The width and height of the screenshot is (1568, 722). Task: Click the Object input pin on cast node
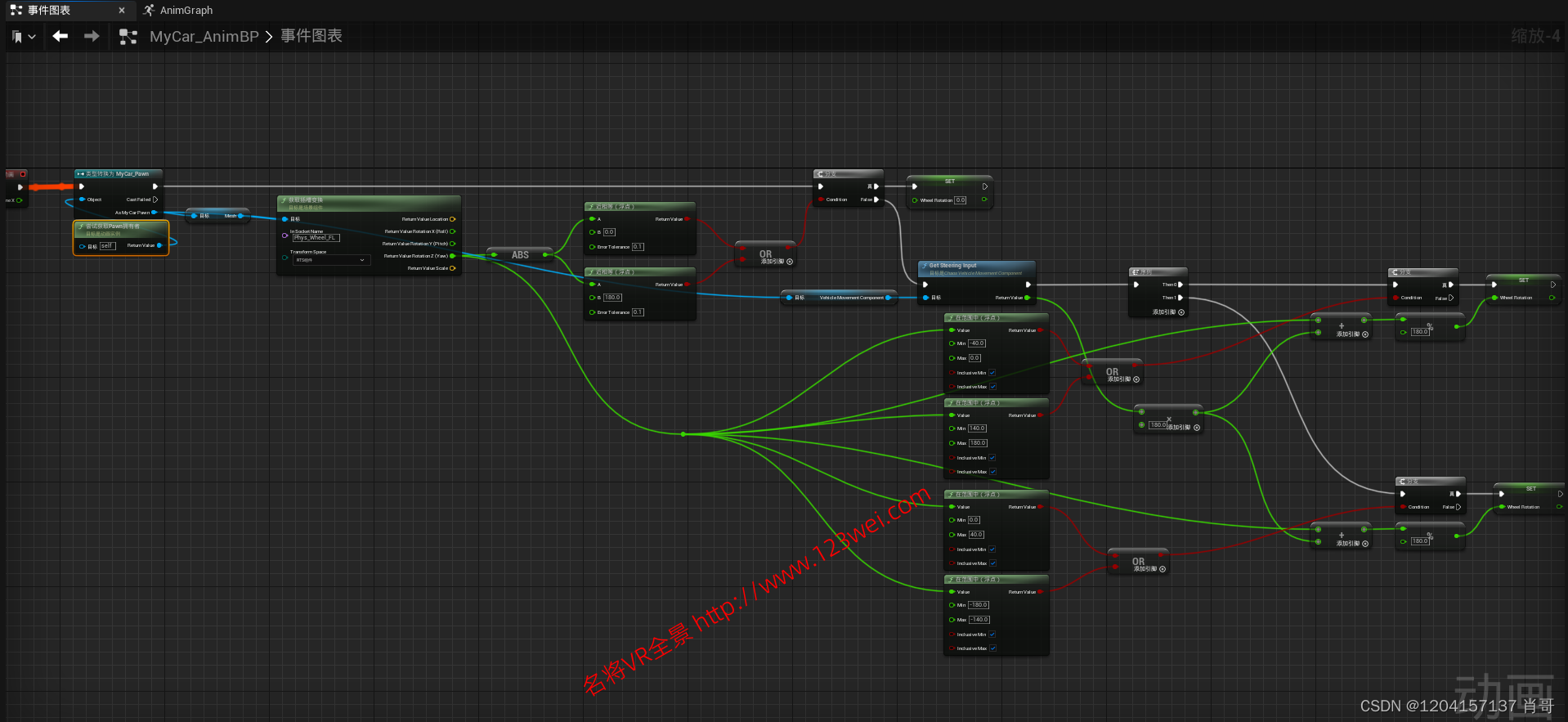tap(82, 200)
